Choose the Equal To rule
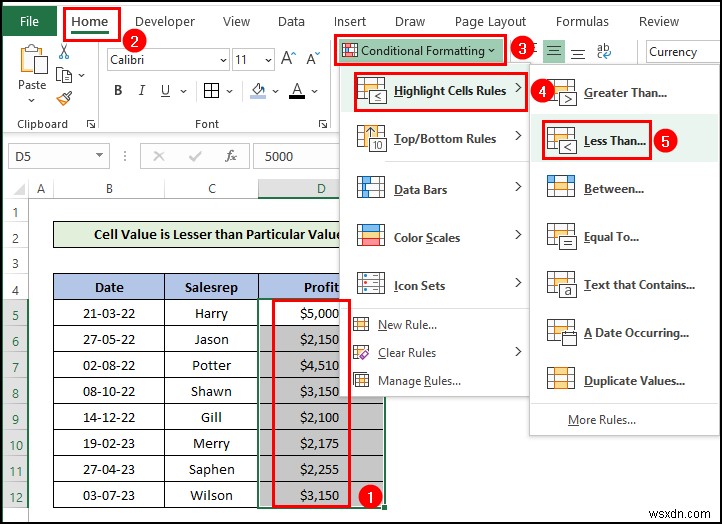 tap(623, 237)
